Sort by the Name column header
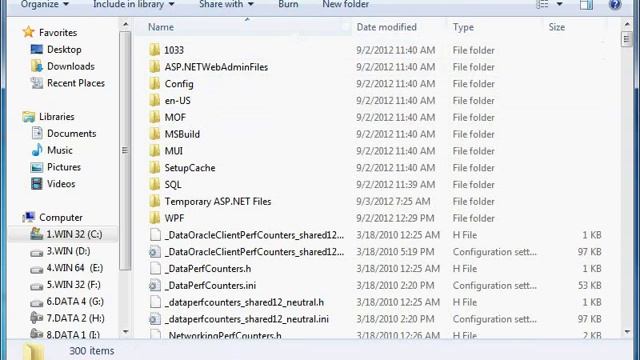 (161, 27)
